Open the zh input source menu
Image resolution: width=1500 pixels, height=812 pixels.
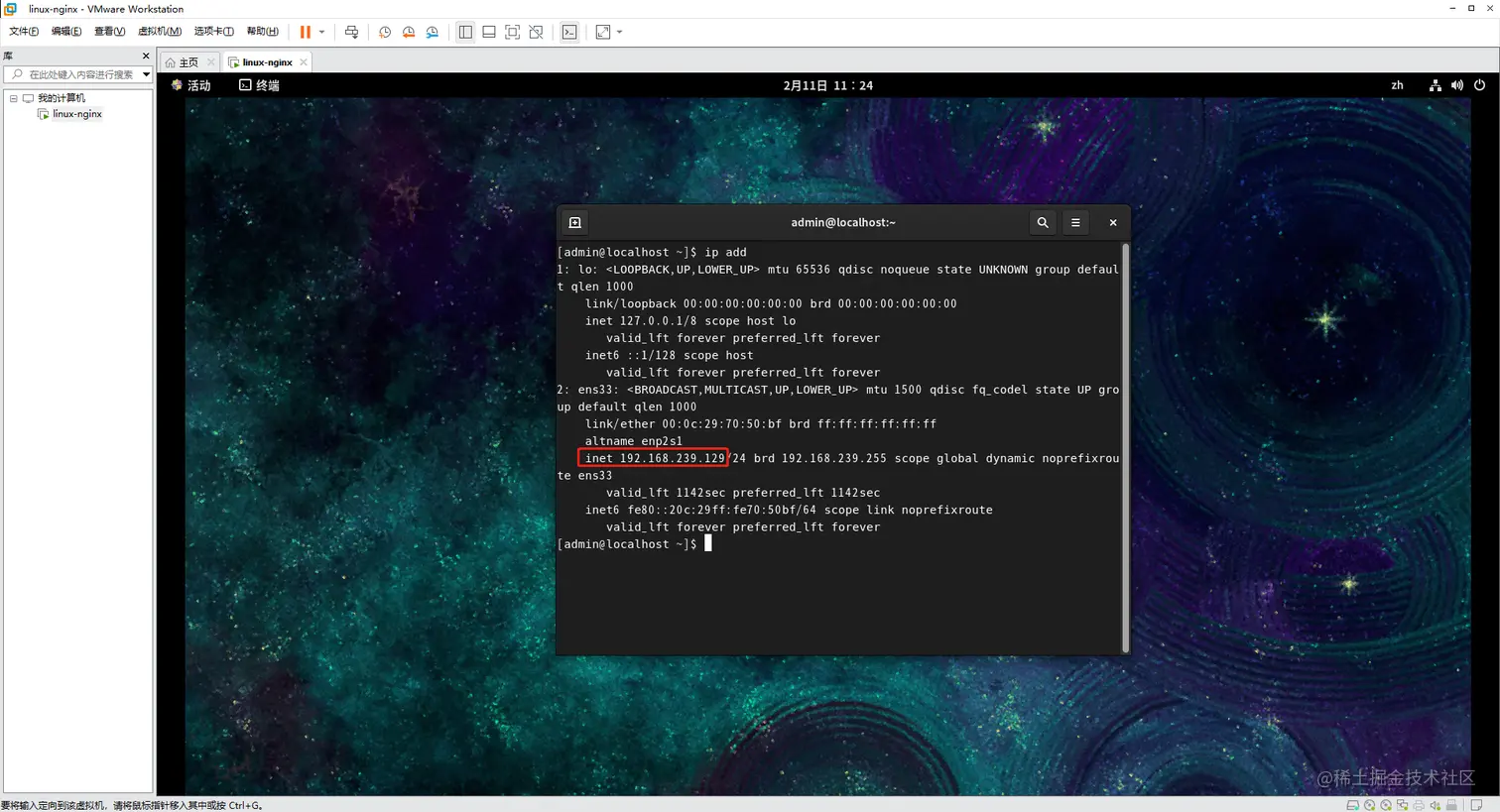[x=1397, y=85]
